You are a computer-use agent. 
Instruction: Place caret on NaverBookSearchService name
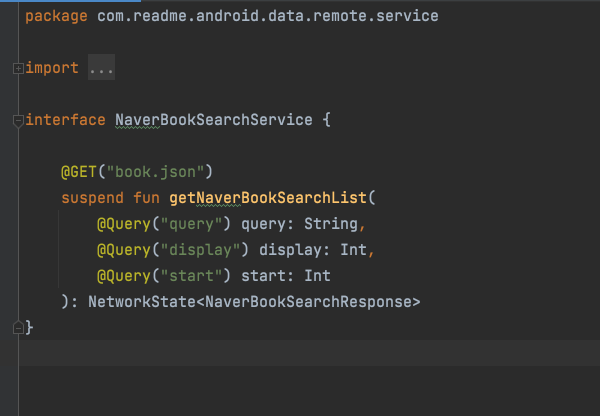[x=214, y=120]
